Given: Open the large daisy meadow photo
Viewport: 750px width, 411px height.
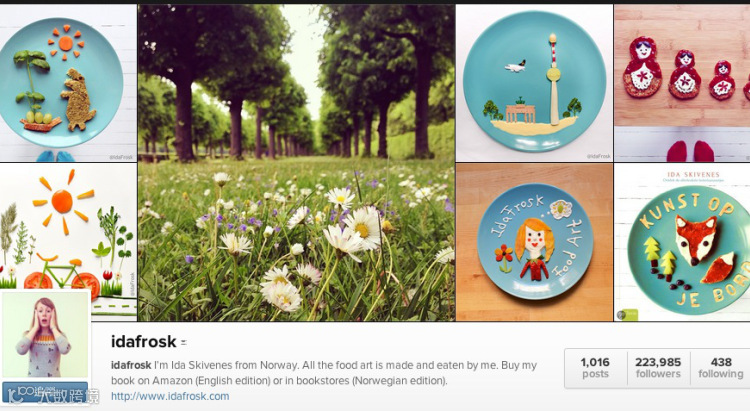Looking at the screenshot, I should 296,163.
